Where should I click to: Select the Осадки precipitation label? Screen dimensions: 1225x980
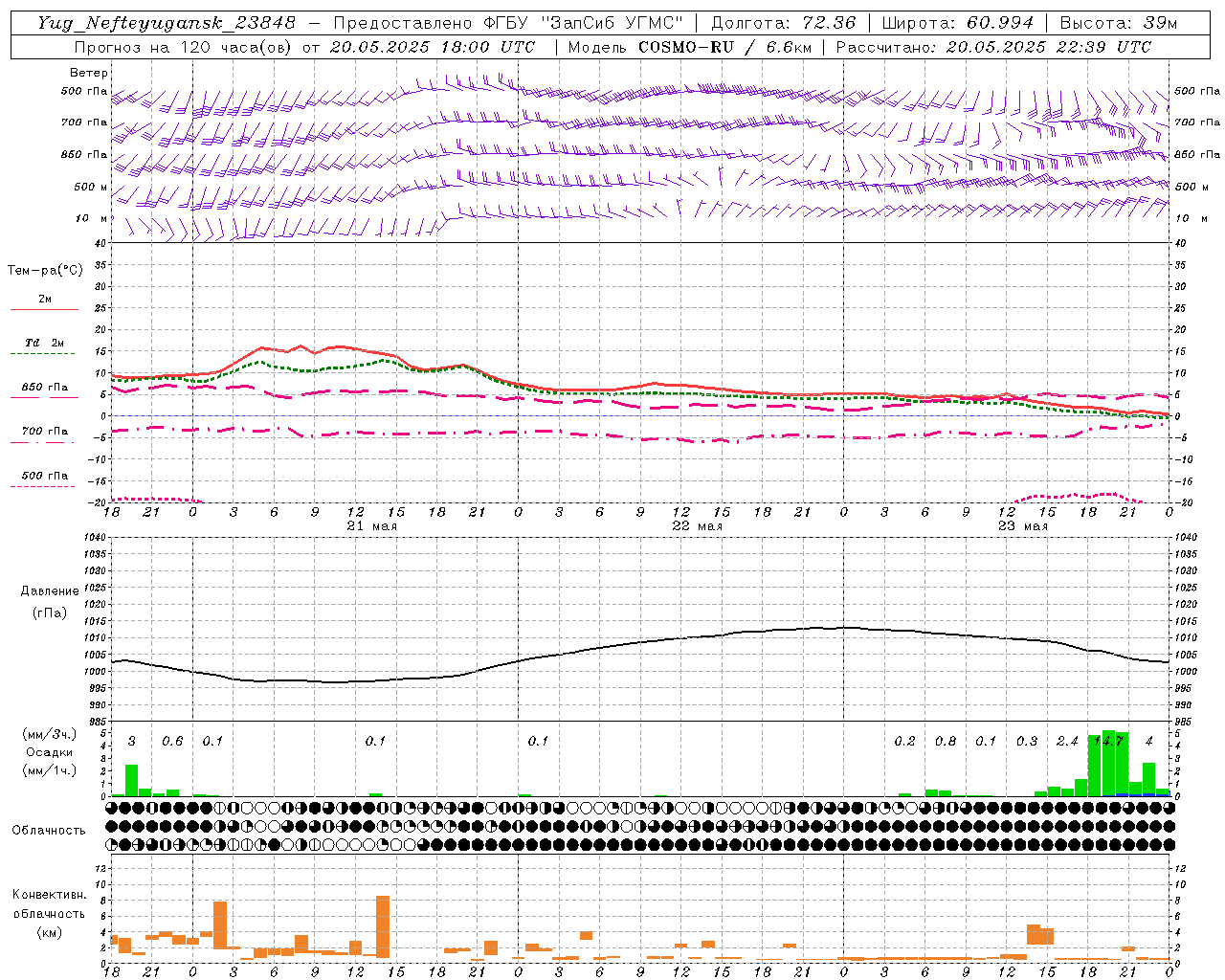point(48,752)
